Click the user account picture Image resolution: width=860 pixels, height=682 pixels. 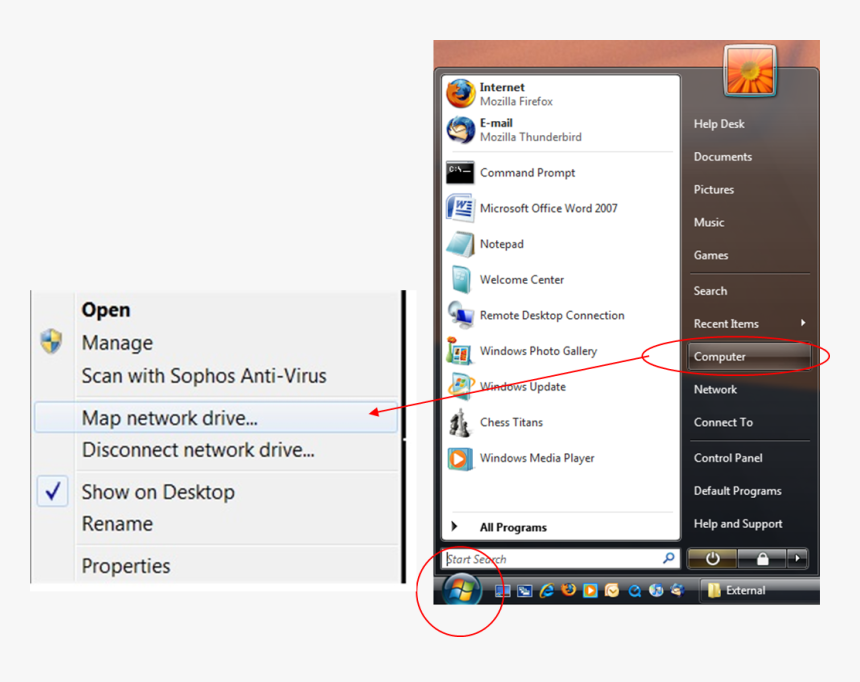(x=750, y=71)
